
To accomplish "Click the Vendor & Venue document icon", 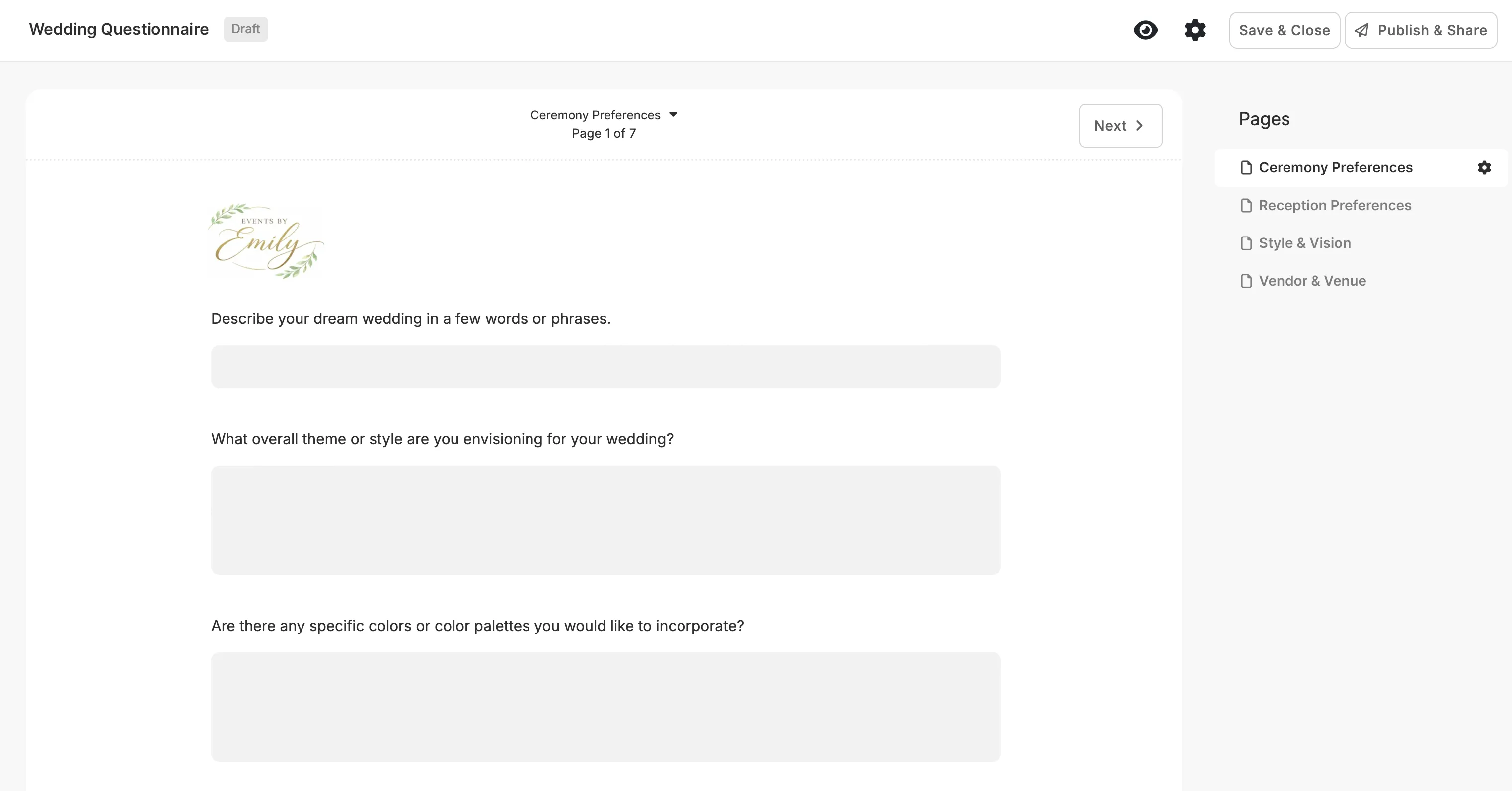I will 1246,281.
